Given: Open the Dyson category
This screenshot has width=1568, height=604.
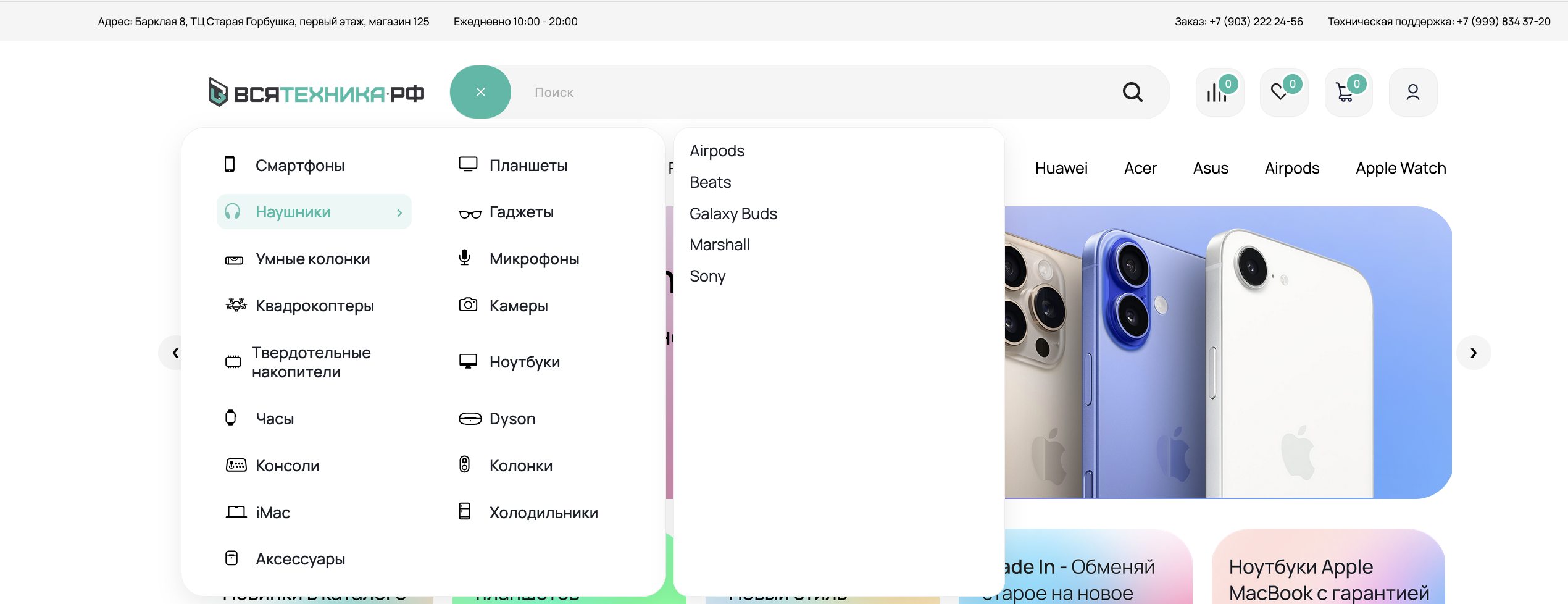Looking at the screenshot, I should click(x=512, y=419).
